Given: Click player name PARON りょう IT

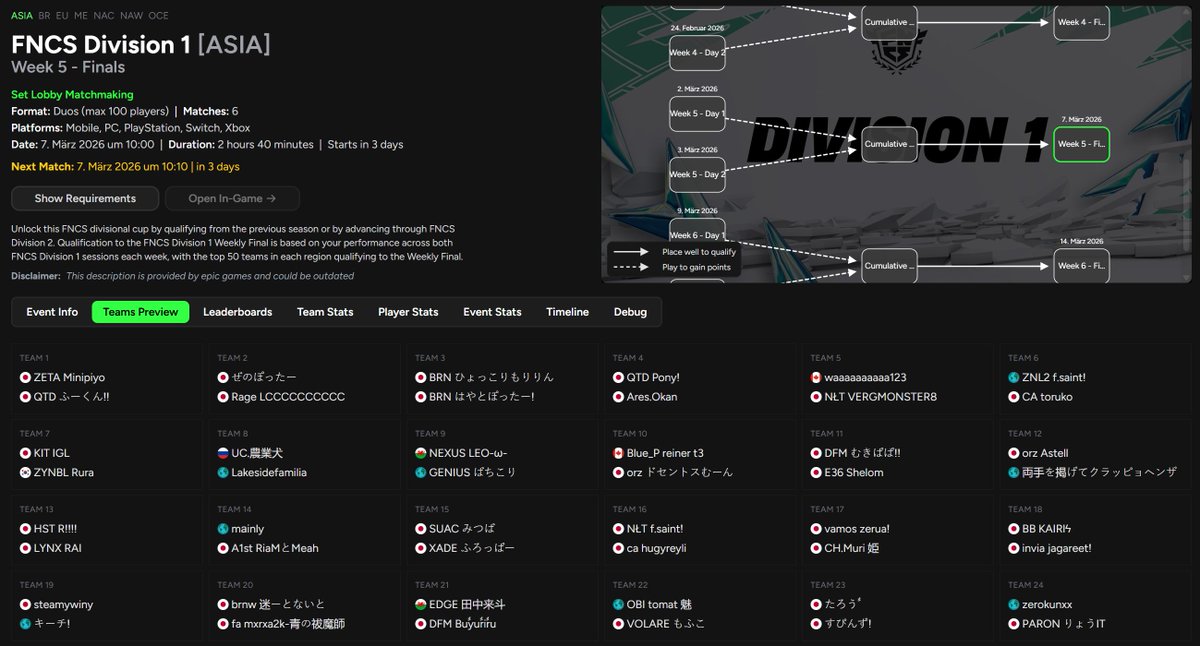Looking at the screenshot, I should (x=1064, y=624).
